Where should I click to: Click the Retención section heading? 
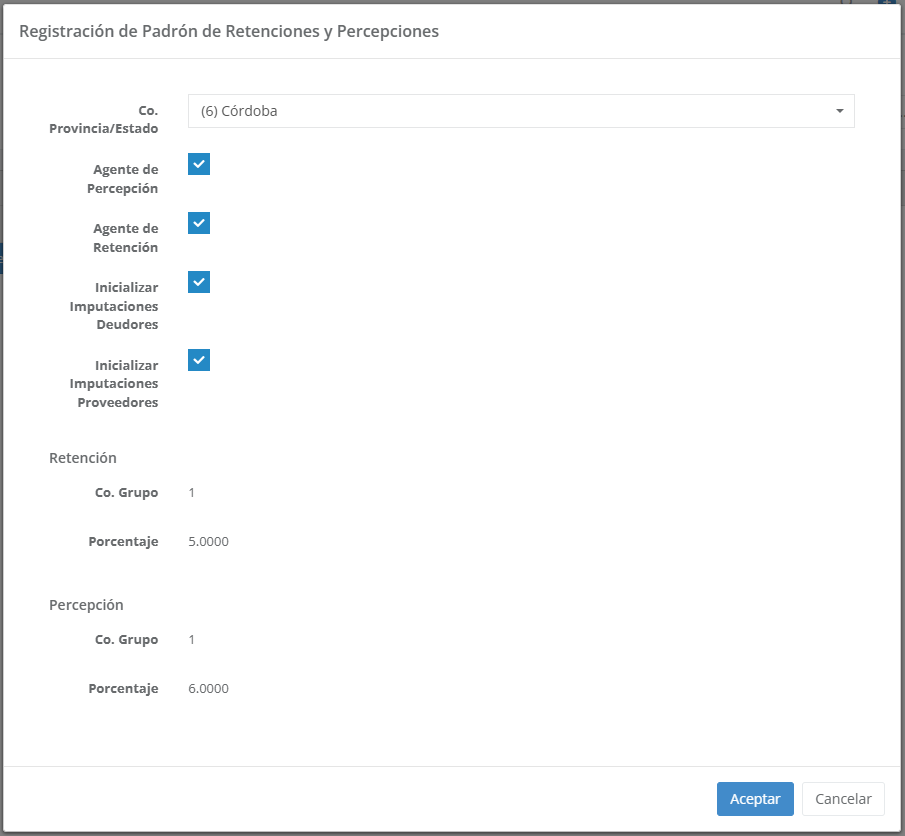click(x=83, y=458)
